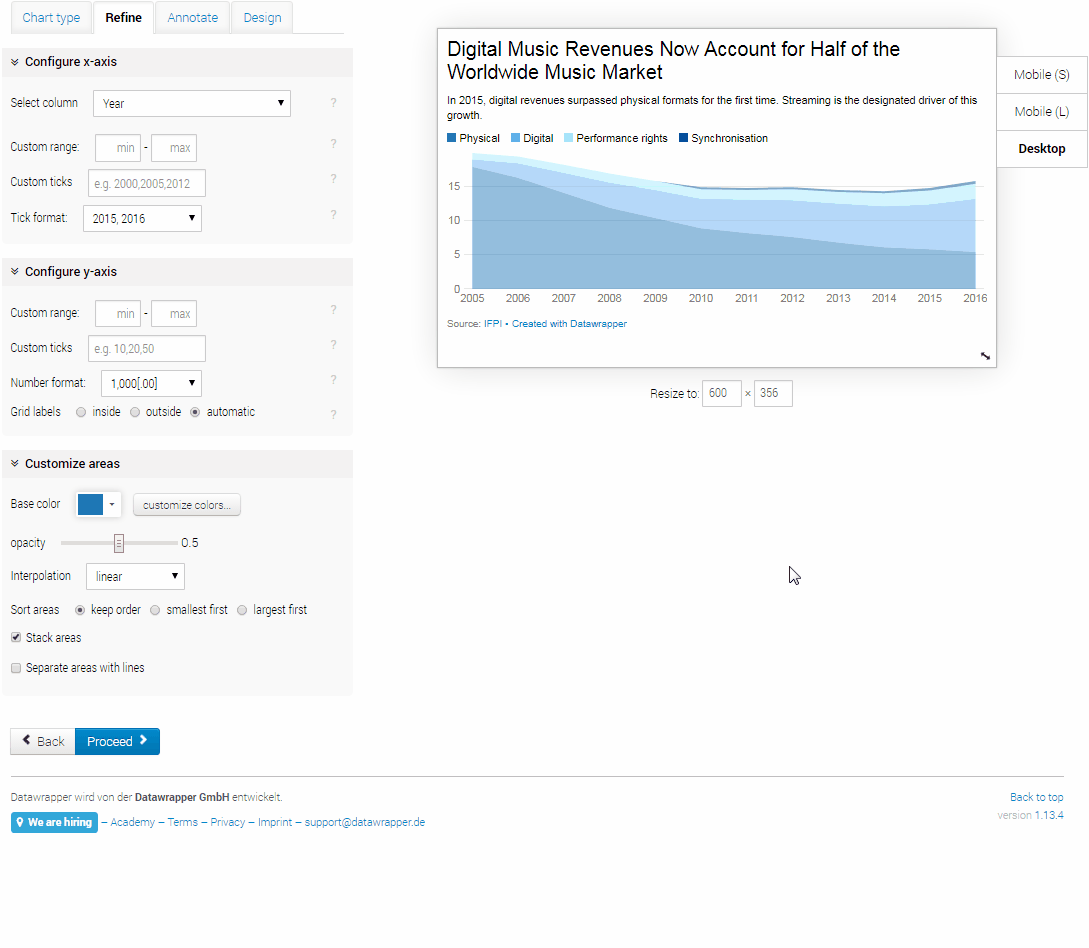This screenshot has height=948, width=1089.
Task: Click the We are hiring badge
Action: tap(54, 822)
